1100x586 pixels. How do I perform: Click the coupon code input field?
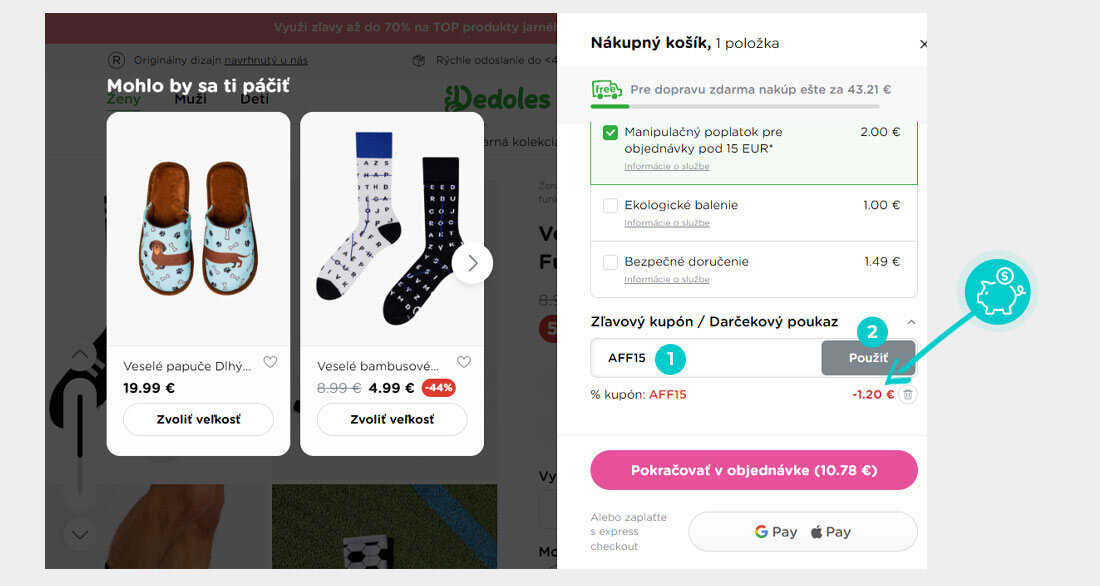(706, 358)
